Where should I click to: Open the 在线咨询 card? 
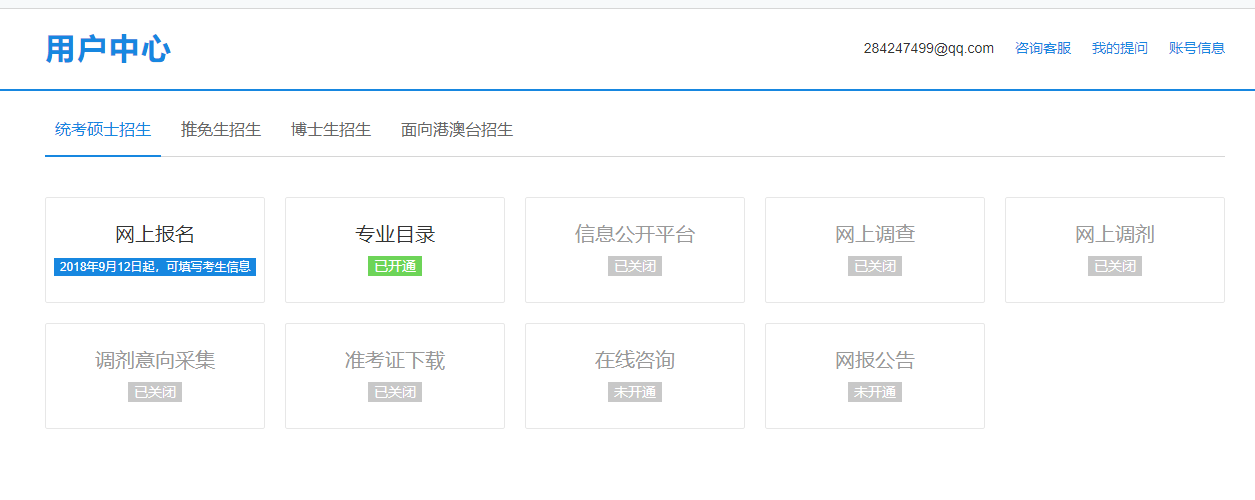pos(635,375)
